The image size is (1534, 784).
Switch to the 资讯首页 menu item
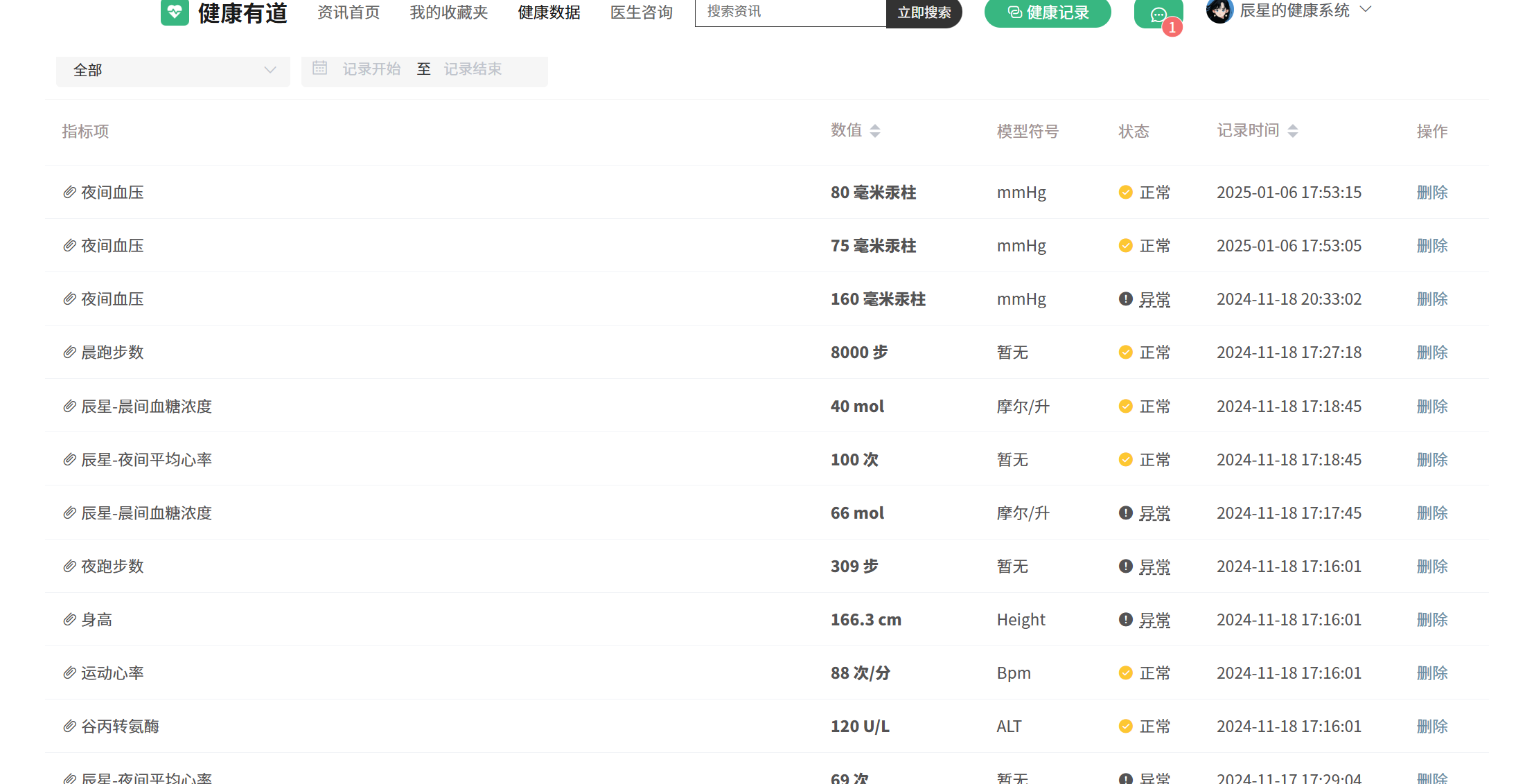(349, 12)
